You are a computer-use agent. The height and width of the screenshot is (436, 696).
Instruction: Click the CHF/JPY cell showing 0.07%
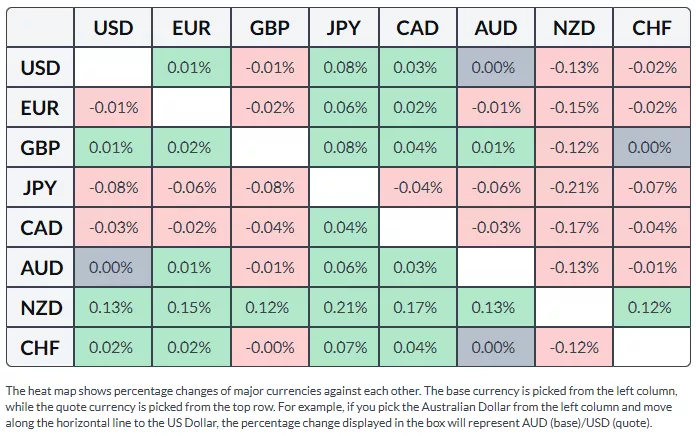343,348
